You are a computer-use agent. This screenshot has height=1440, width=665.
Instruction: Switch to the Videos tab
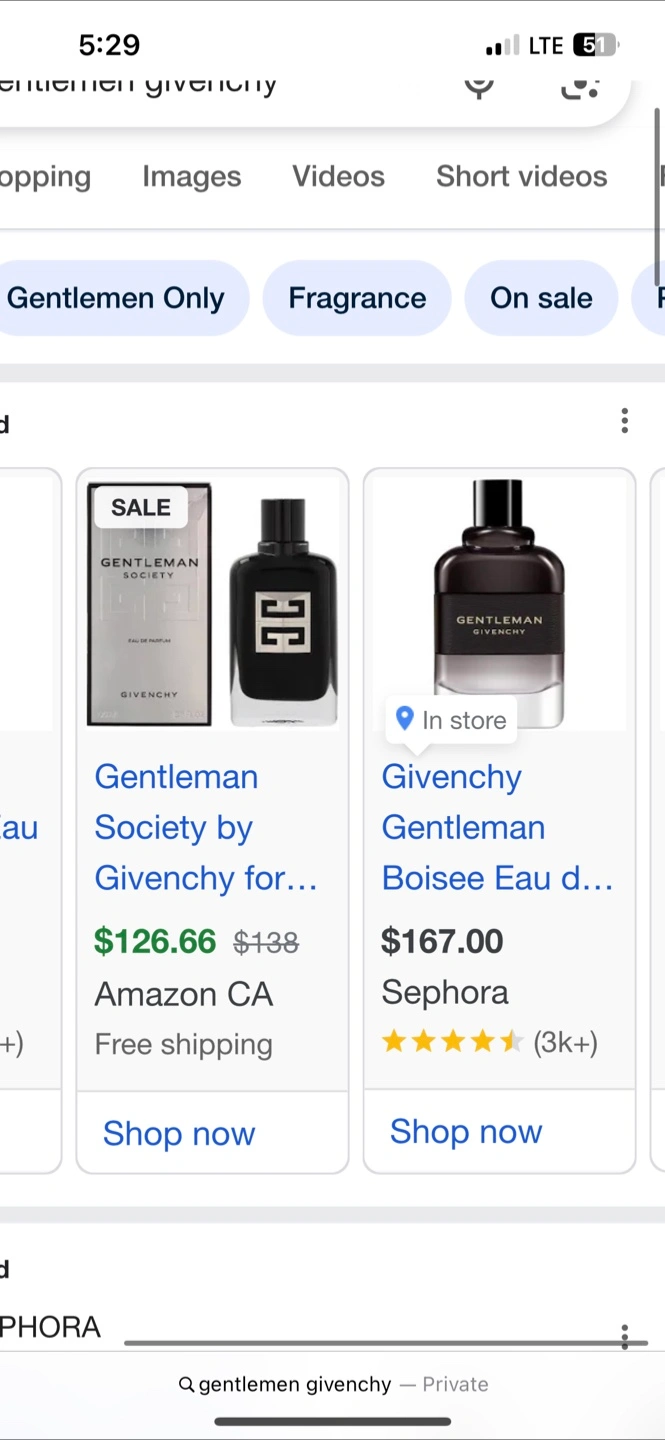click(338, 177)
